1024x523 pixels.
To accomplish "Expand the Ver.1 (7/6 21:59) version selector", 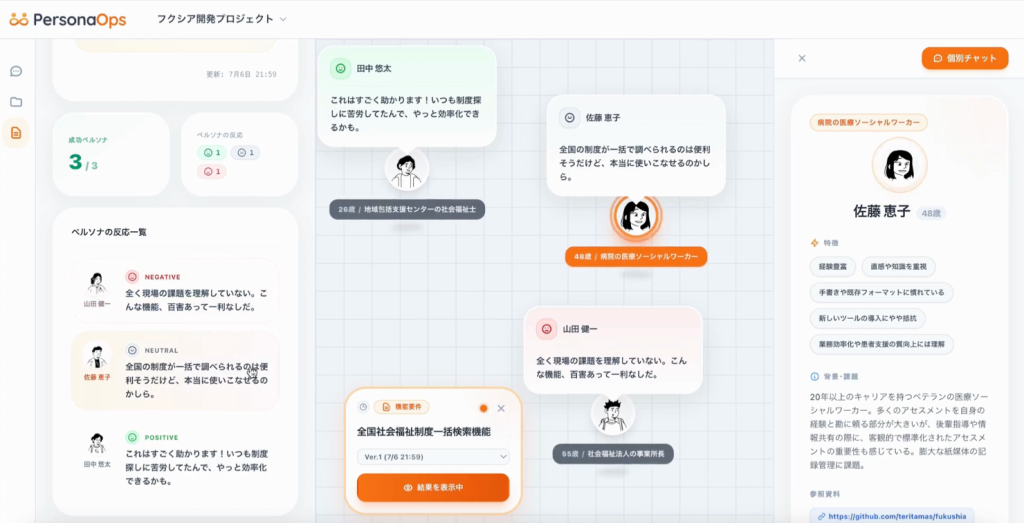I will 433,456.
